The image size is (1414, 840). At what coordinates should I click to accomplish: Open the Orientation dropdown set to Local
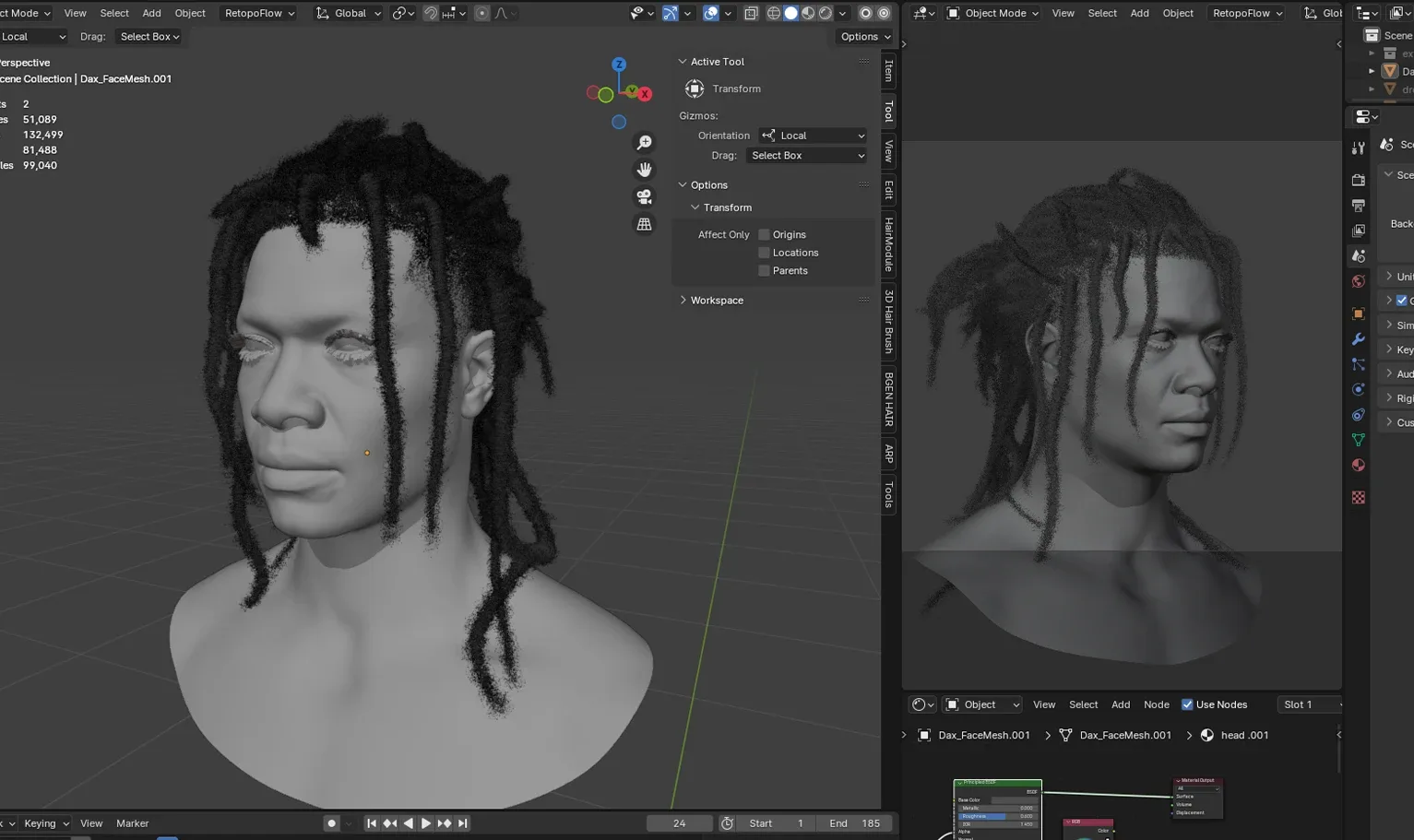coord(812,136)
